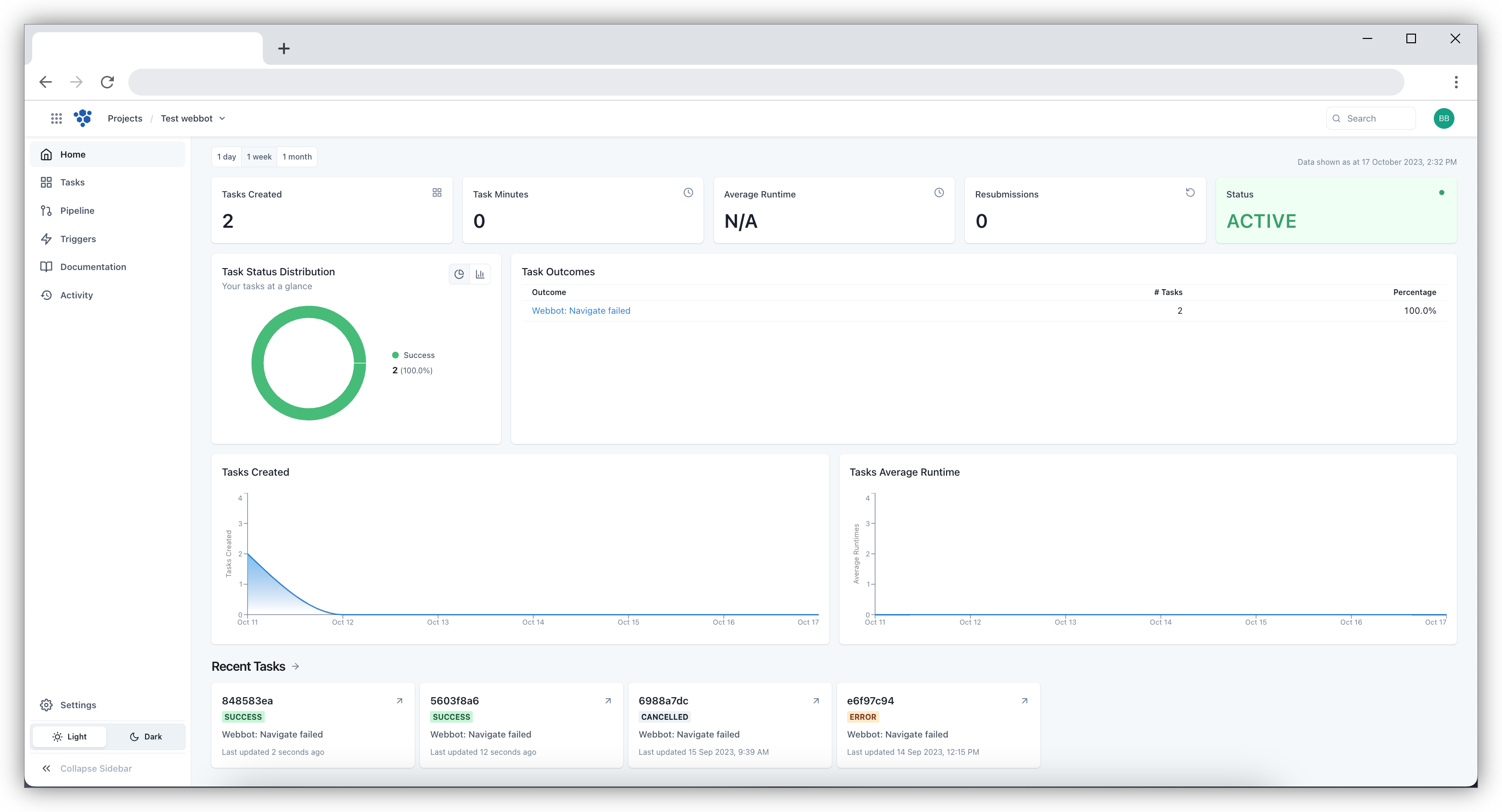Open the Webbot: Navigate failed outcome link
Image resolution: width=1502 pixels, height=812 pixels.
coord(581,311)
